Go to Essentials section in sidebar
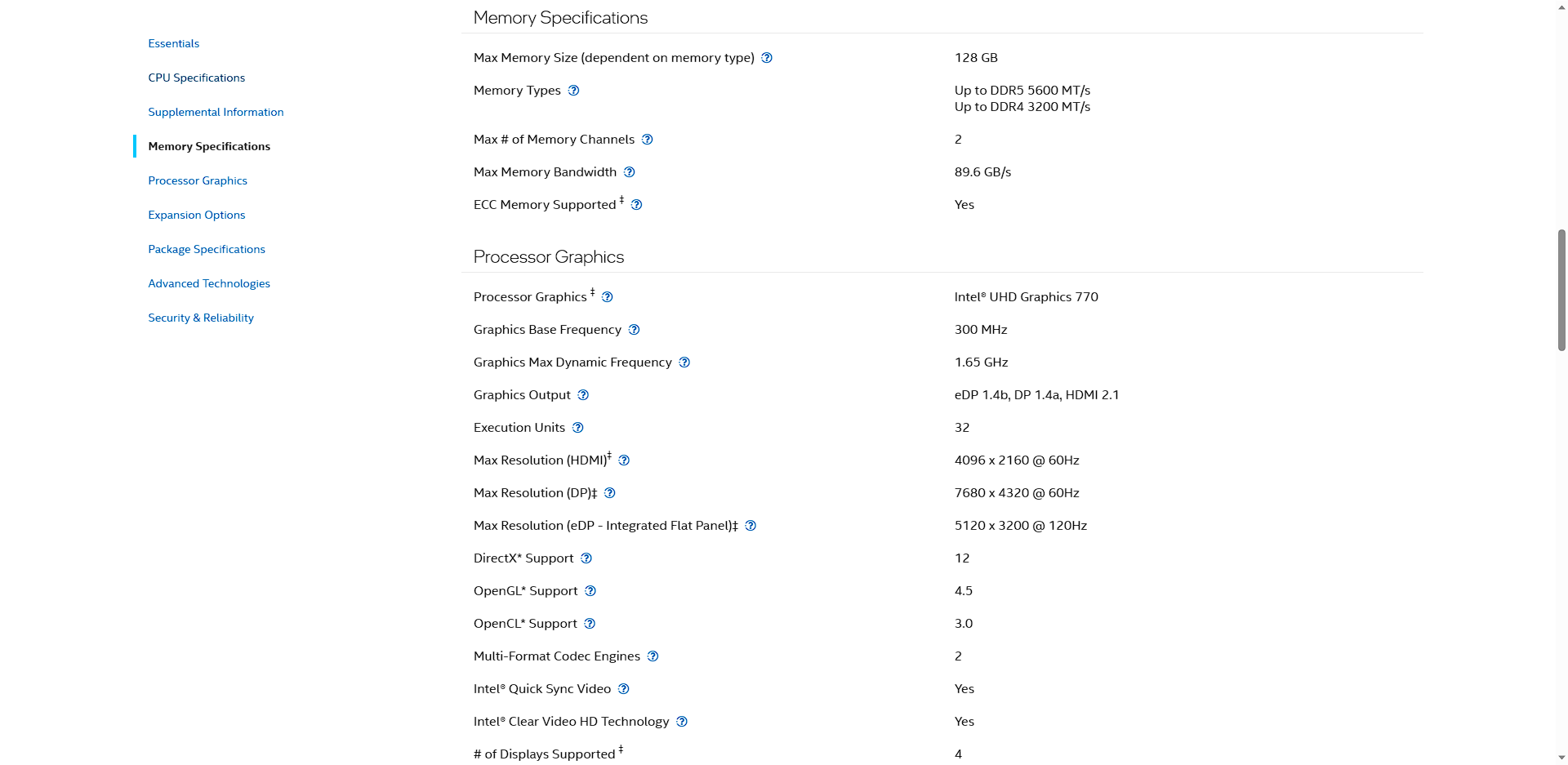Image resolution: width=1568 pixels, height=765 pixels. pos(174,43)
